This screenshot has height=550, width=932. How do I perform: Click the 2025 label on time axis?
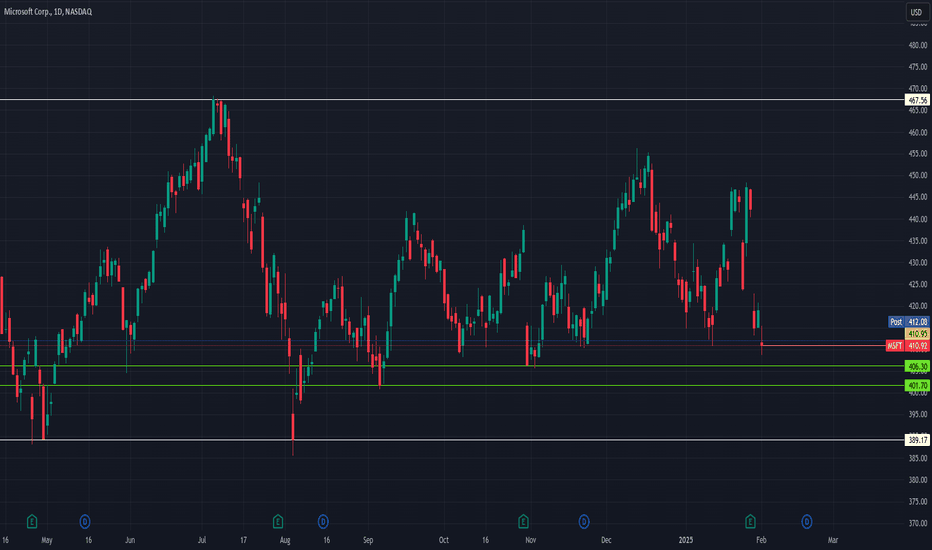(686, 540)
